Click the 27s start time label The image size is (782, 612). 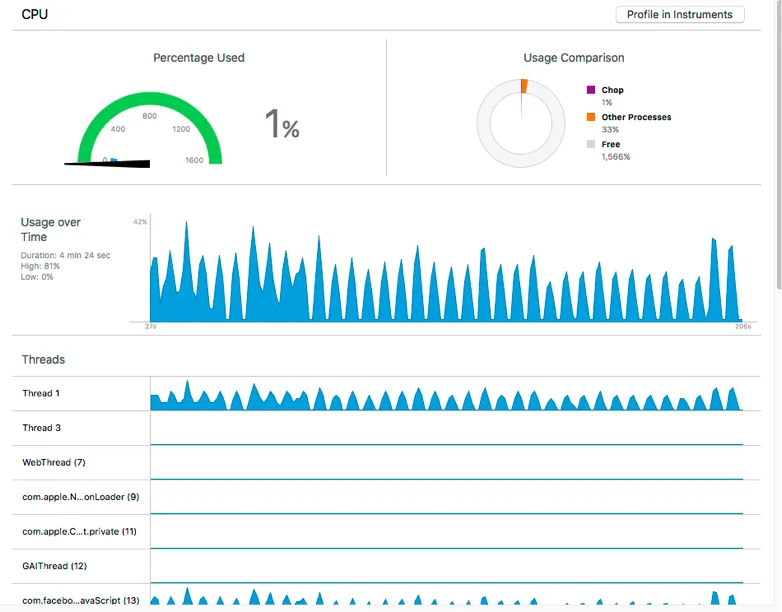151,327
